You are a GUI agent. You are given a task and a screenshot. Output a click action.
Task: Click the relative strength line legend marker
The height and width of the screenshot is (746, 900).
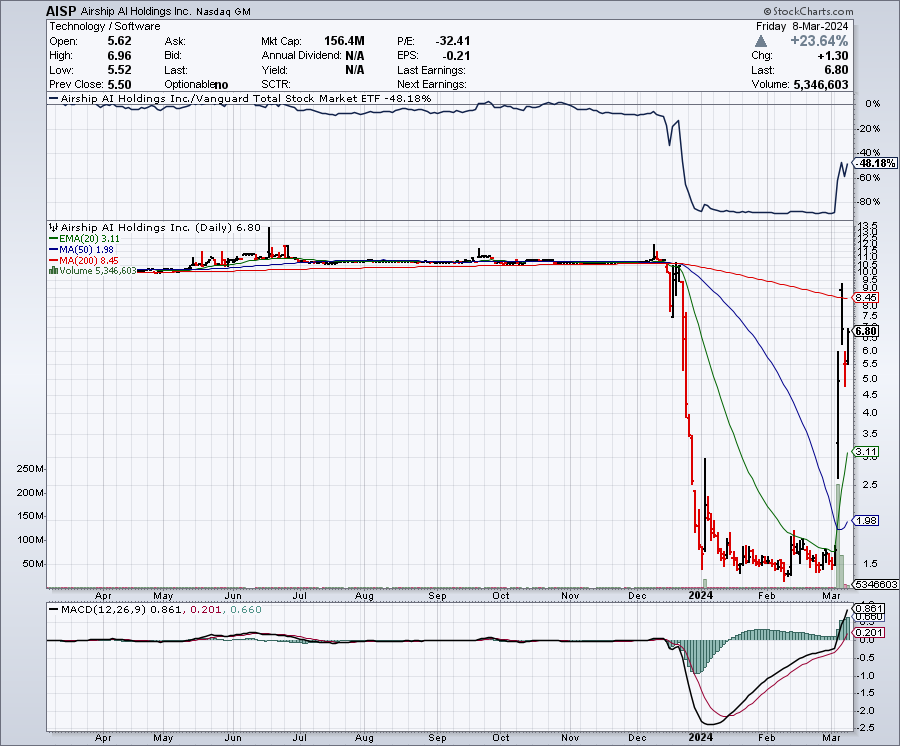[x=54, y=100]
